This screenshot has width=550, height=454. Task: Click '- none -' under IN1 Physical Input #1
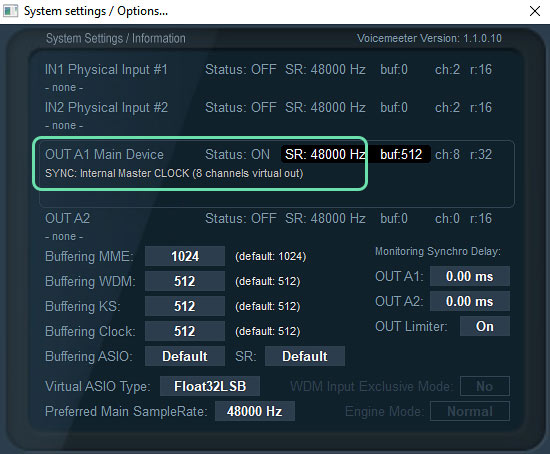coord(64,88)
